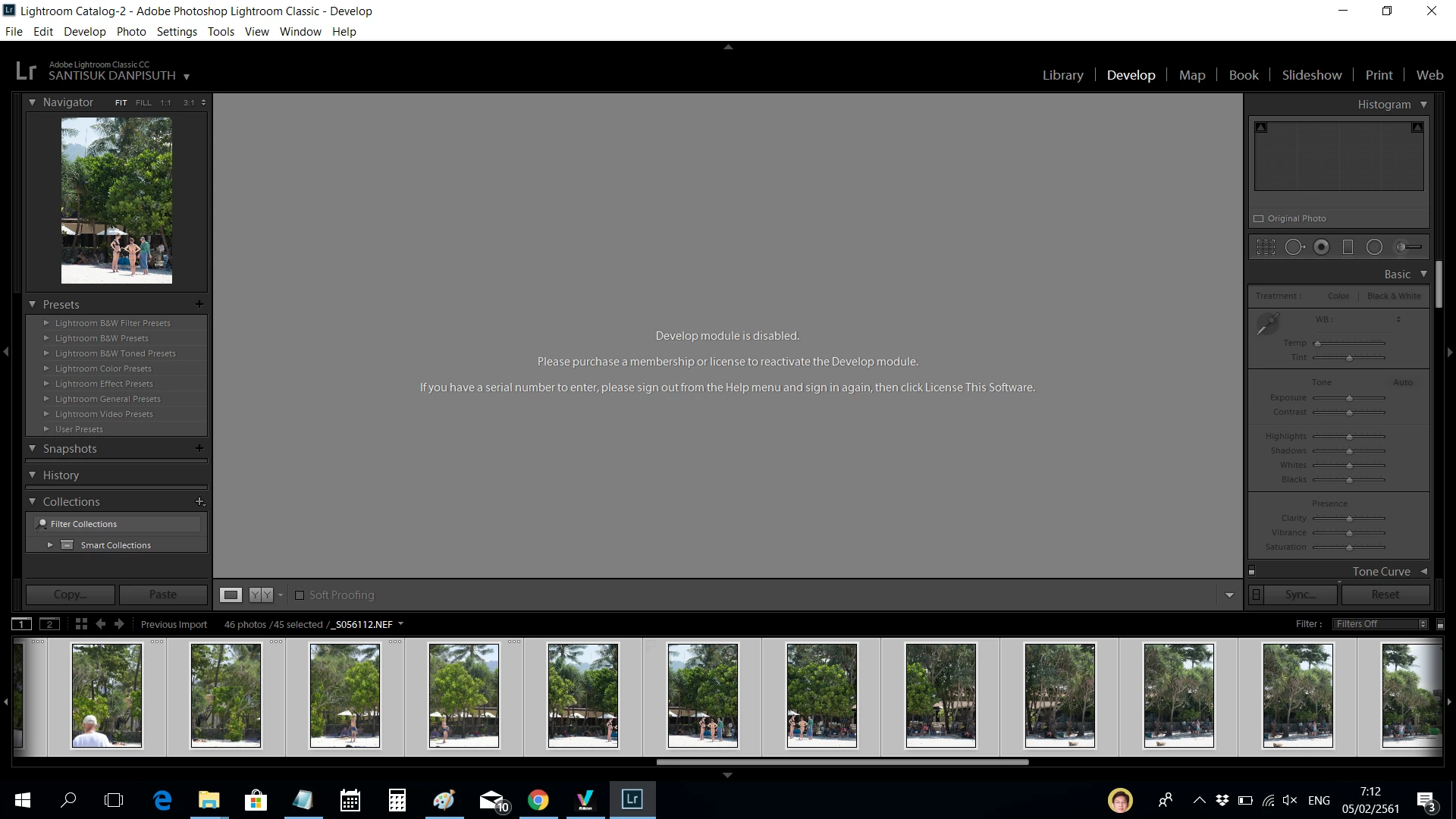The image size is (1456, 819).
Task: Click the Copy... settings button
Action: 70,595
